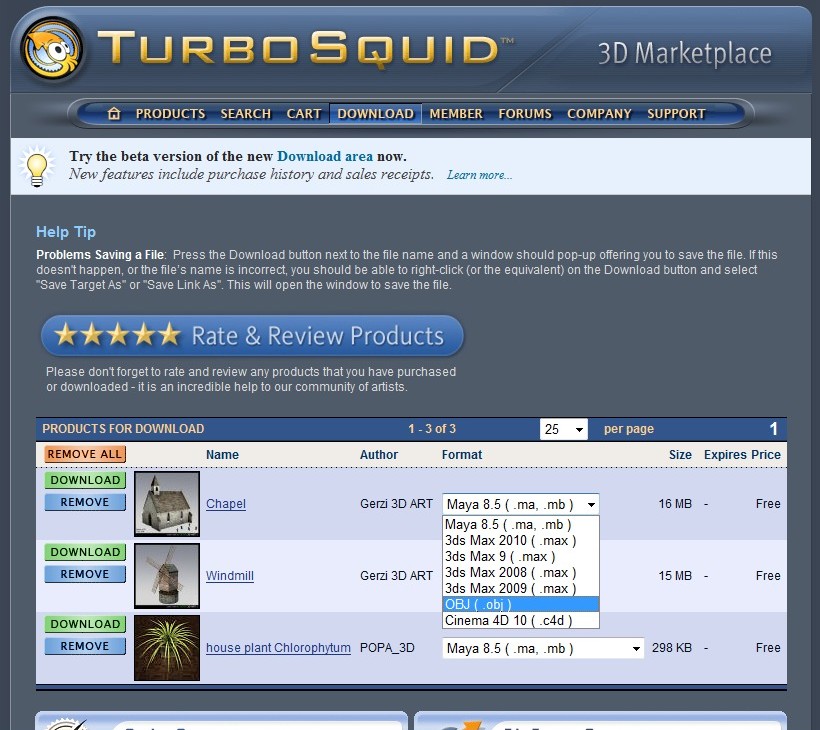Viewport: 820px width, 730px height.
Task: Choose Cinema 4D 10 (.c4d) option
Action: coord(521,621)
